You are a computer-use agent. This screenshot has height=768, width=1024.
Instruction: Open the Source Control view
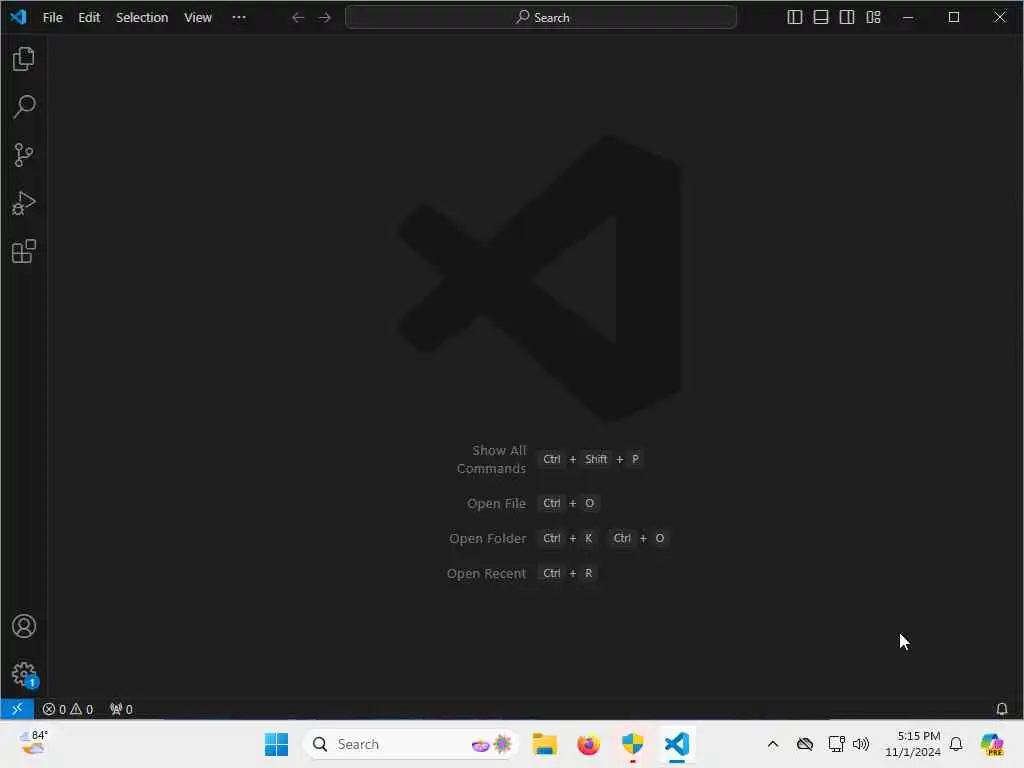click(x=24, y=155)
